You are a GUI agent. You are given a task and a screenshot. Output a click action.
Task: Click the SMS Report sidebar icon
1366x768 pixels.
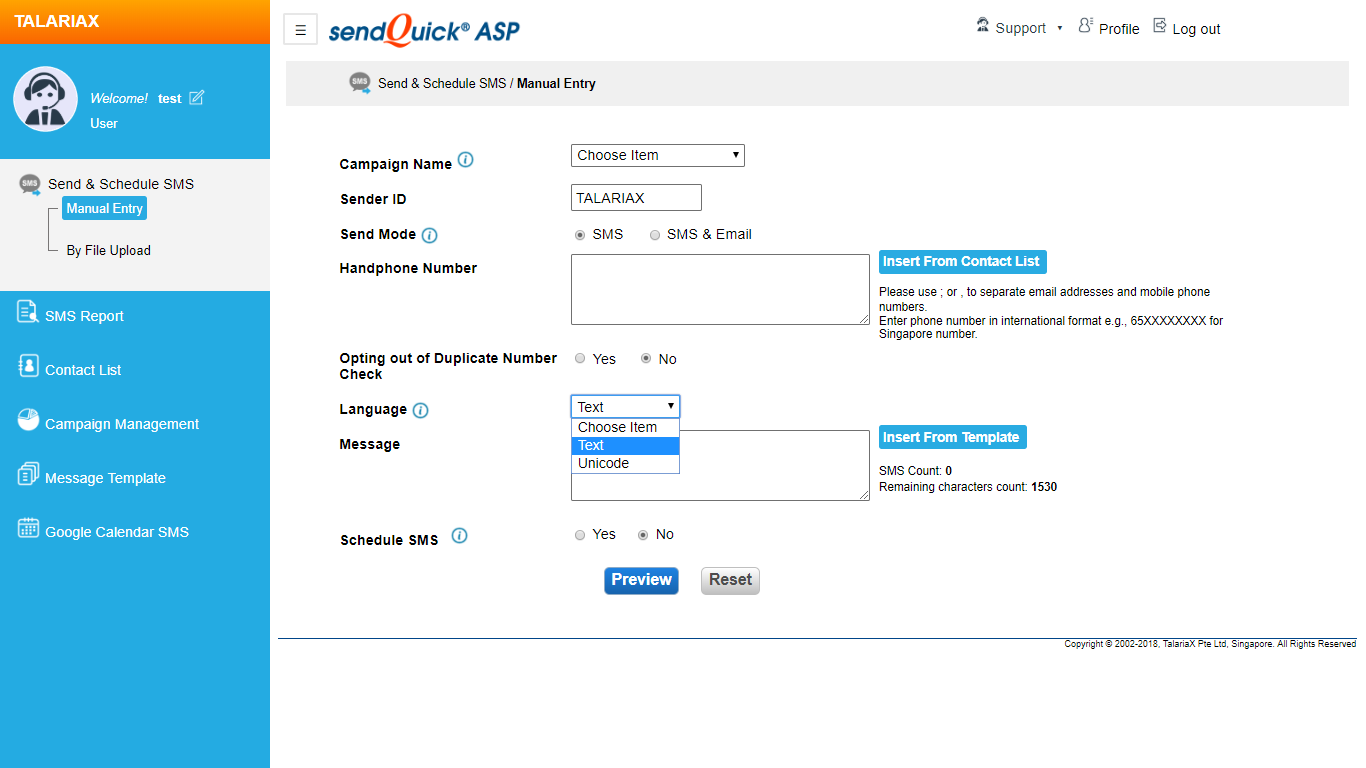(28, 312)
